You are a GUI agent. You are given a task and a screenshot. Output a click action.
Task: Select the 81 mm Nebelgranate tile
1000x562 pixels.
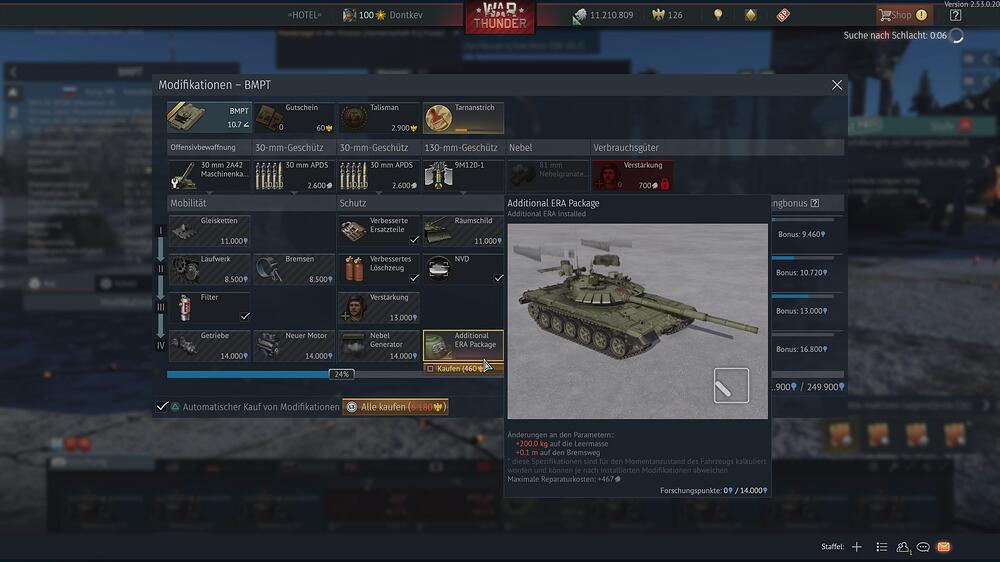(548, 175)
